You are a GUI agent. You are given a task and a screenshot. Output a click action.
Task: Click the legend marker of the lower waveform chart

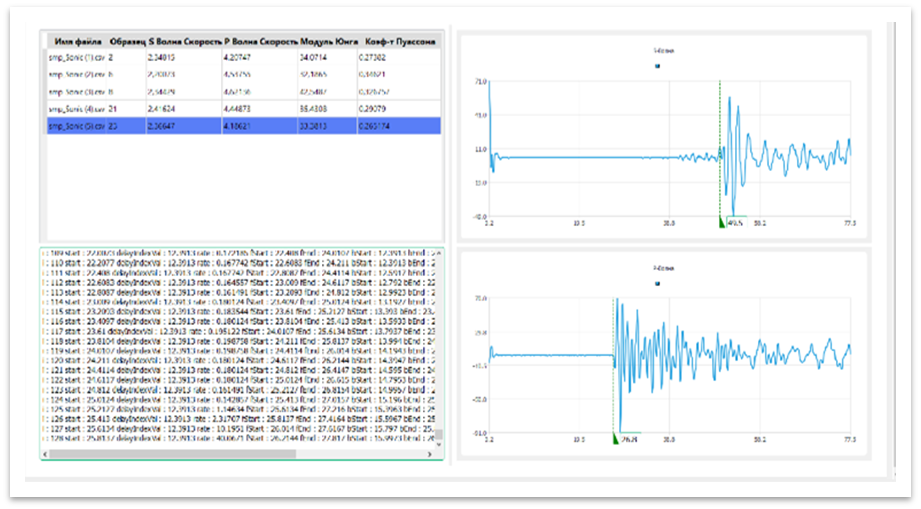point(657,284)
